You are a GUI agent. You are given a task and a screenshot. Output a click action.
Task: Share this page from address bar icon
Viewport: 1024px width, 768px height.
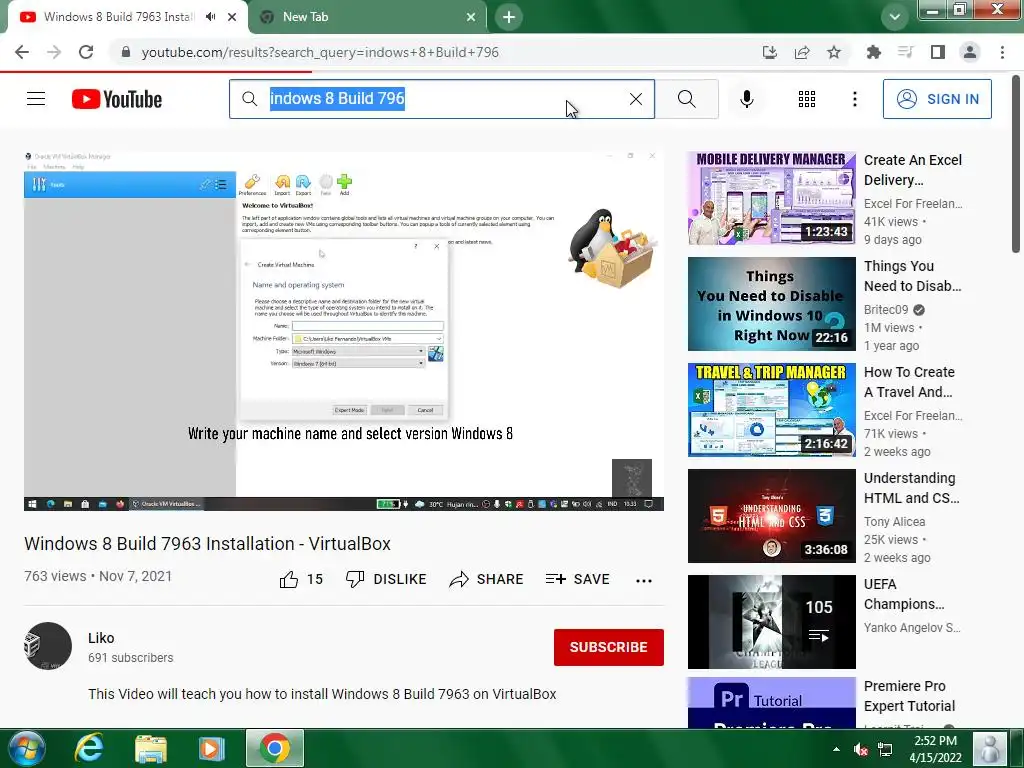[x=802, y=52]
